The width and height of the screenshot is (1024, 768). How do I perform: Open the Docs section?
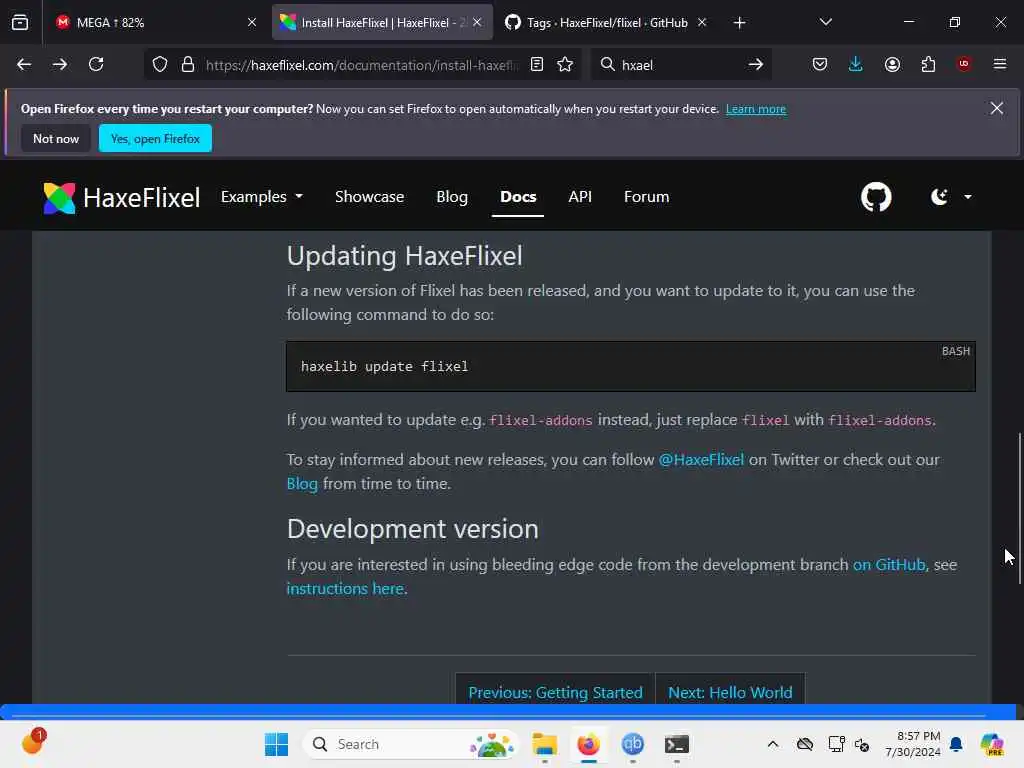(518, 197)
